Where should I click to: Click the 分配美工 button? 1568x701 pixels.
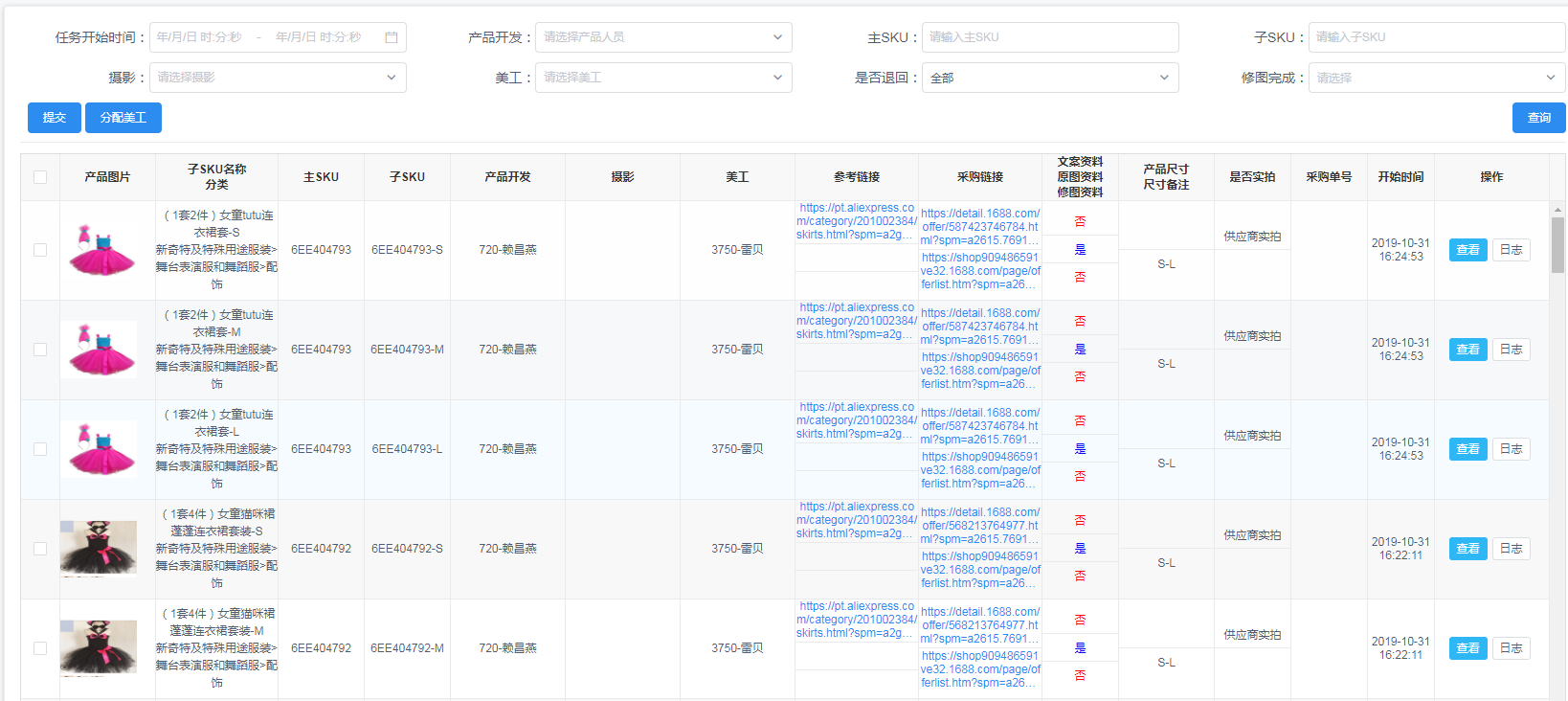coord(123,118)
